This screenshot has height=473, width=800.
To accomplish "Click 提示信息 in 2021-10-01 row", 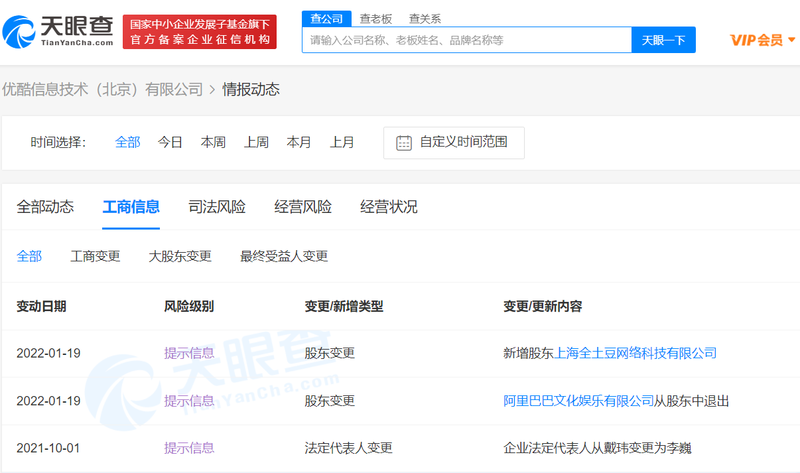I will tap(189, 448).
